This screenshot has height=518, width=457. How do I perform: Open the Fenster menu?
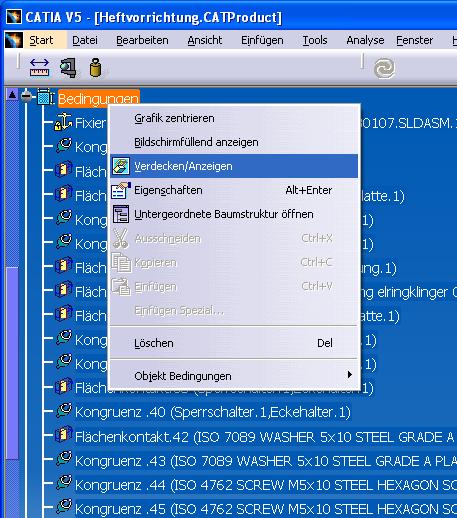[415, 40]
